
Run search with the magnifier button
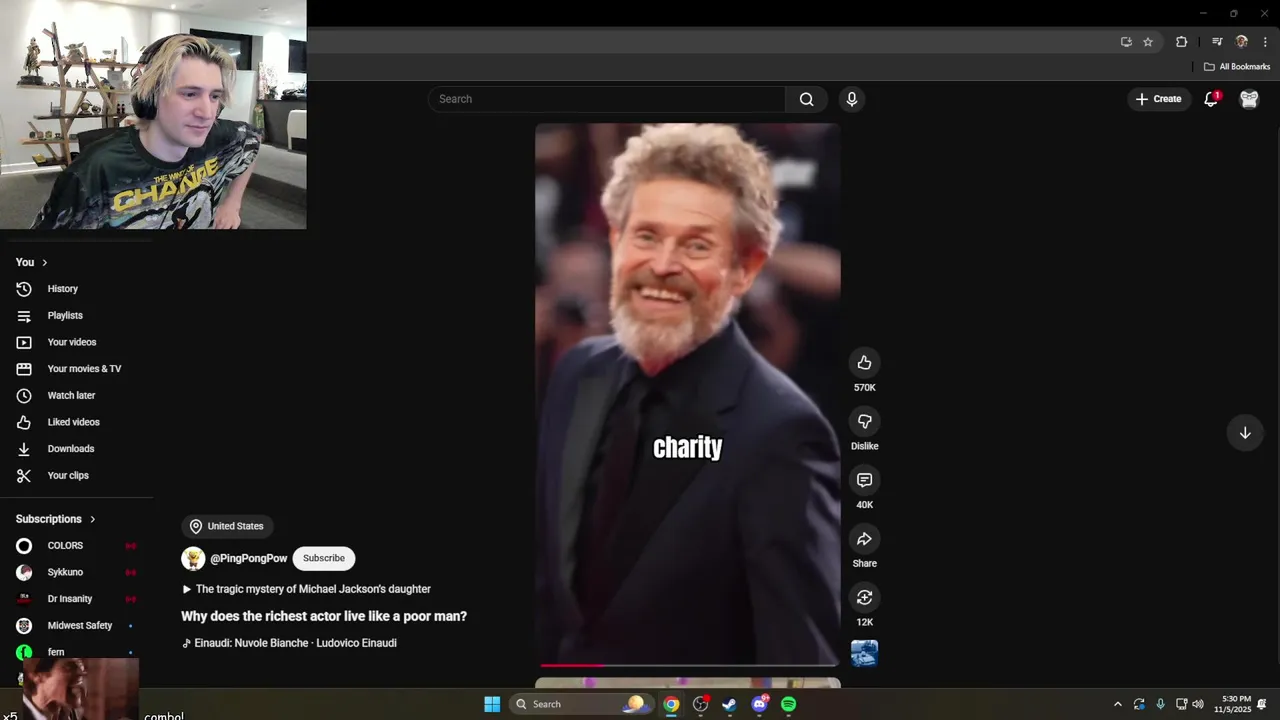[807, 99]
